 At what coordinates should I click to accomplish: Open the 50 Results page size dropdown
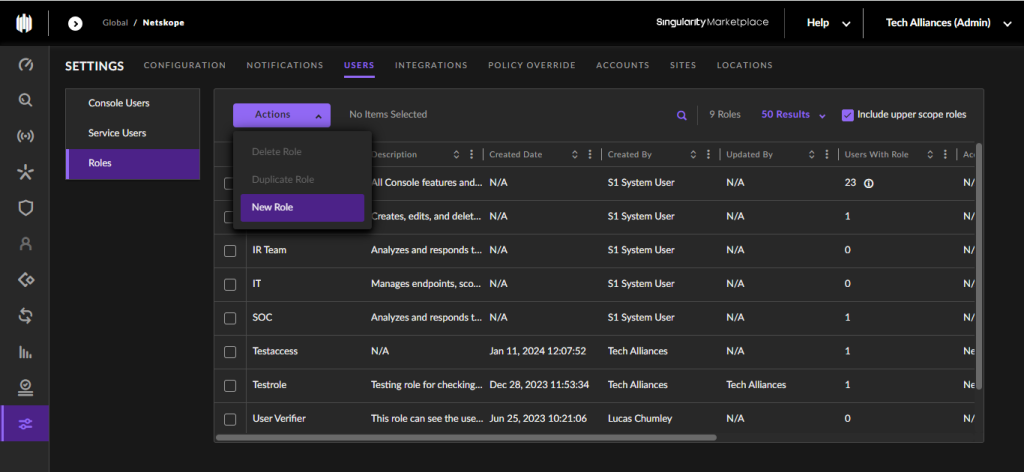(793, 115)
